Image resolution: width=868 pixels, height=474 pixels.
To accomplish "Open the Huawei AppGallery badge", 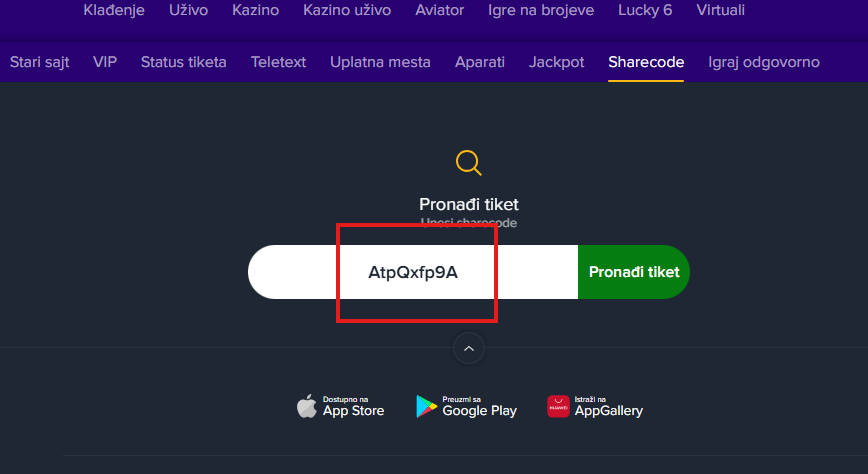I will (x=595, y=406).
